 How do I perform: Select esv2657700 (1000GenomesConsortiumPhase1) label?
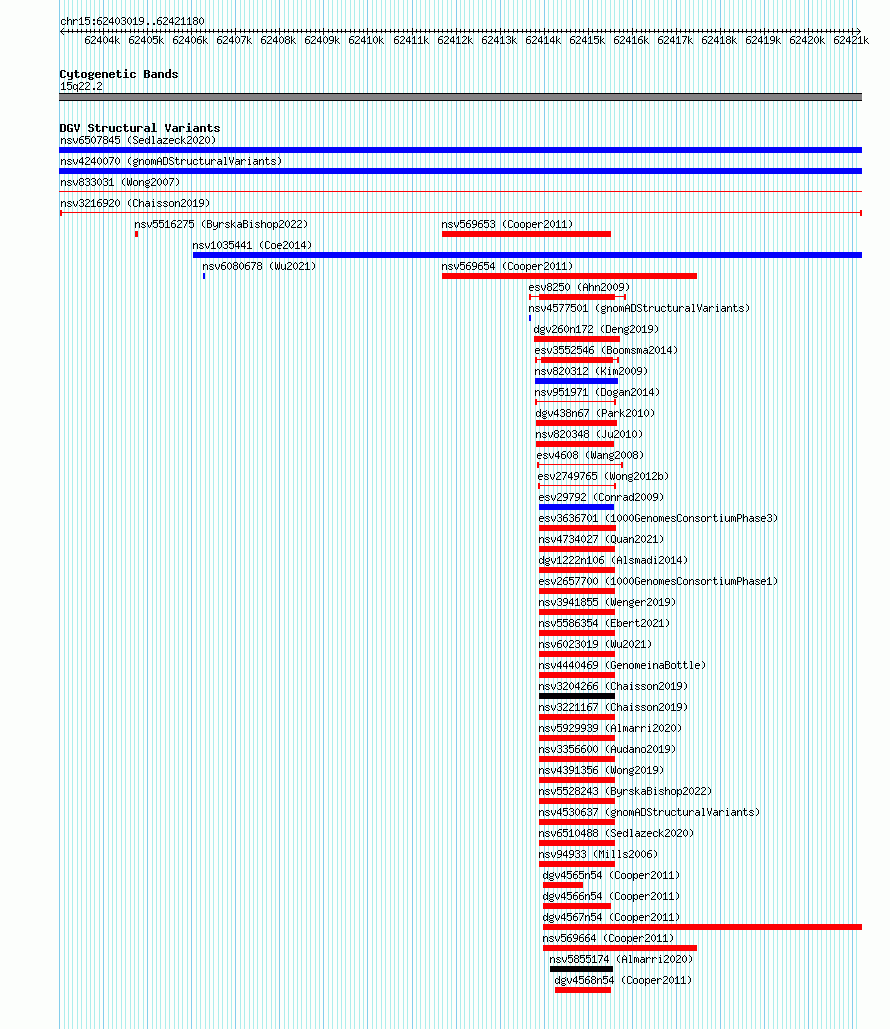658,581
